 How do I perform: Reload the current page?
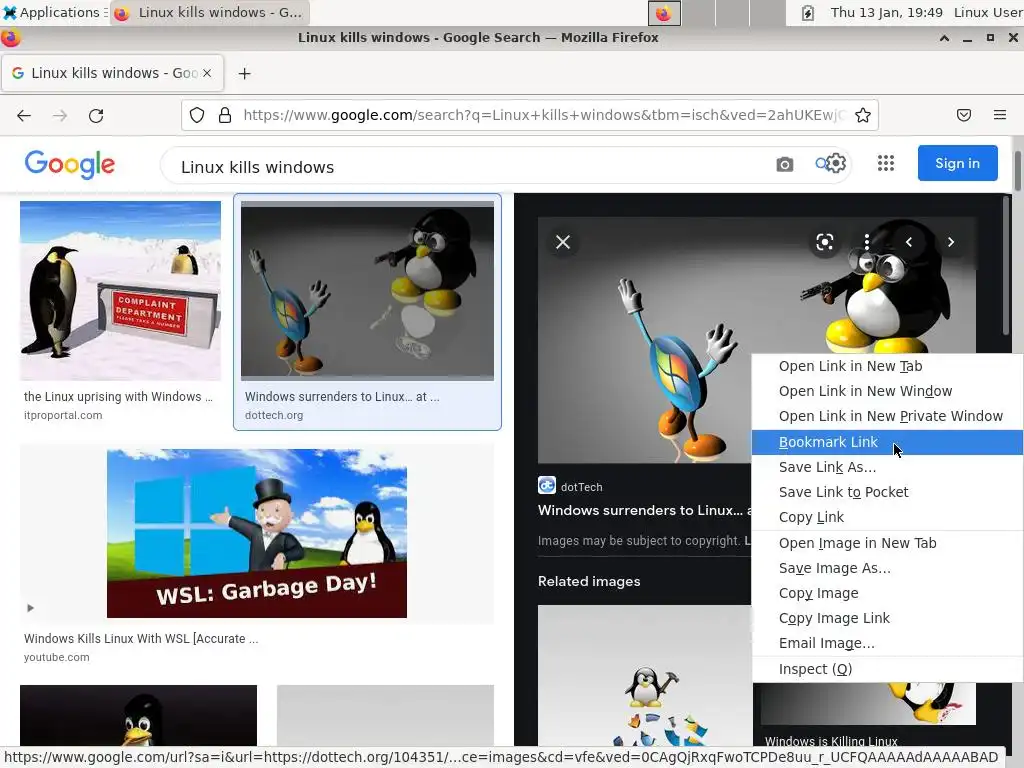[96, 116]
